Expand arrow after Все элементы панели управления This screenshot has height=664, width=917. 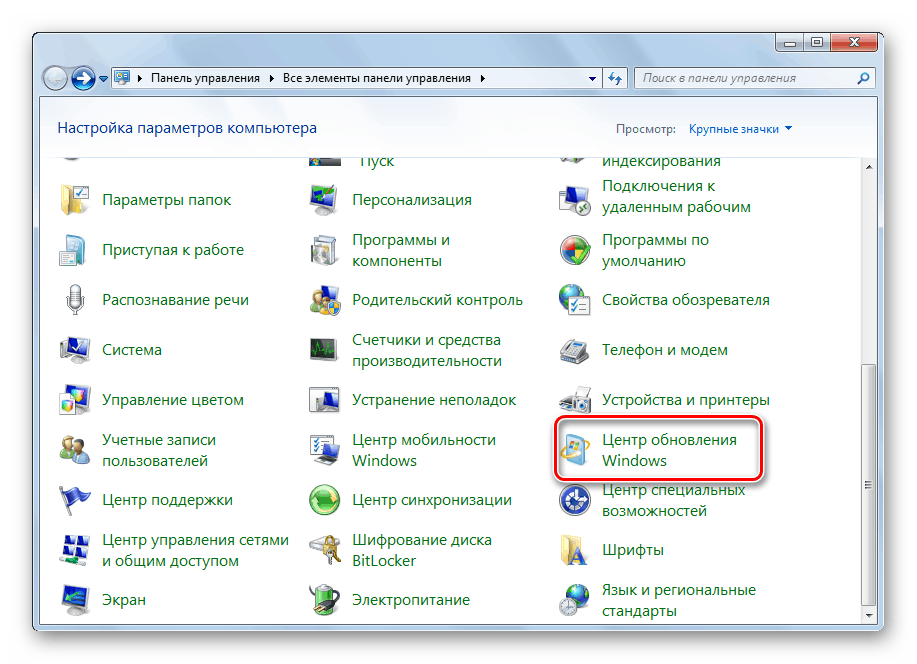(482, 78)
